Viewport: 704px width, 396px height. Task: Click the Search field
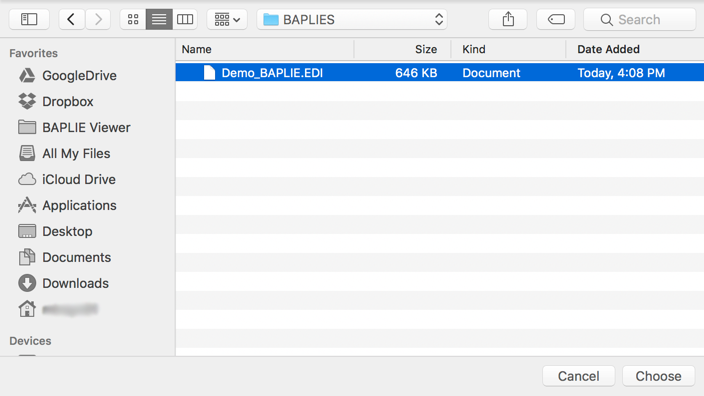coord(639,19)
